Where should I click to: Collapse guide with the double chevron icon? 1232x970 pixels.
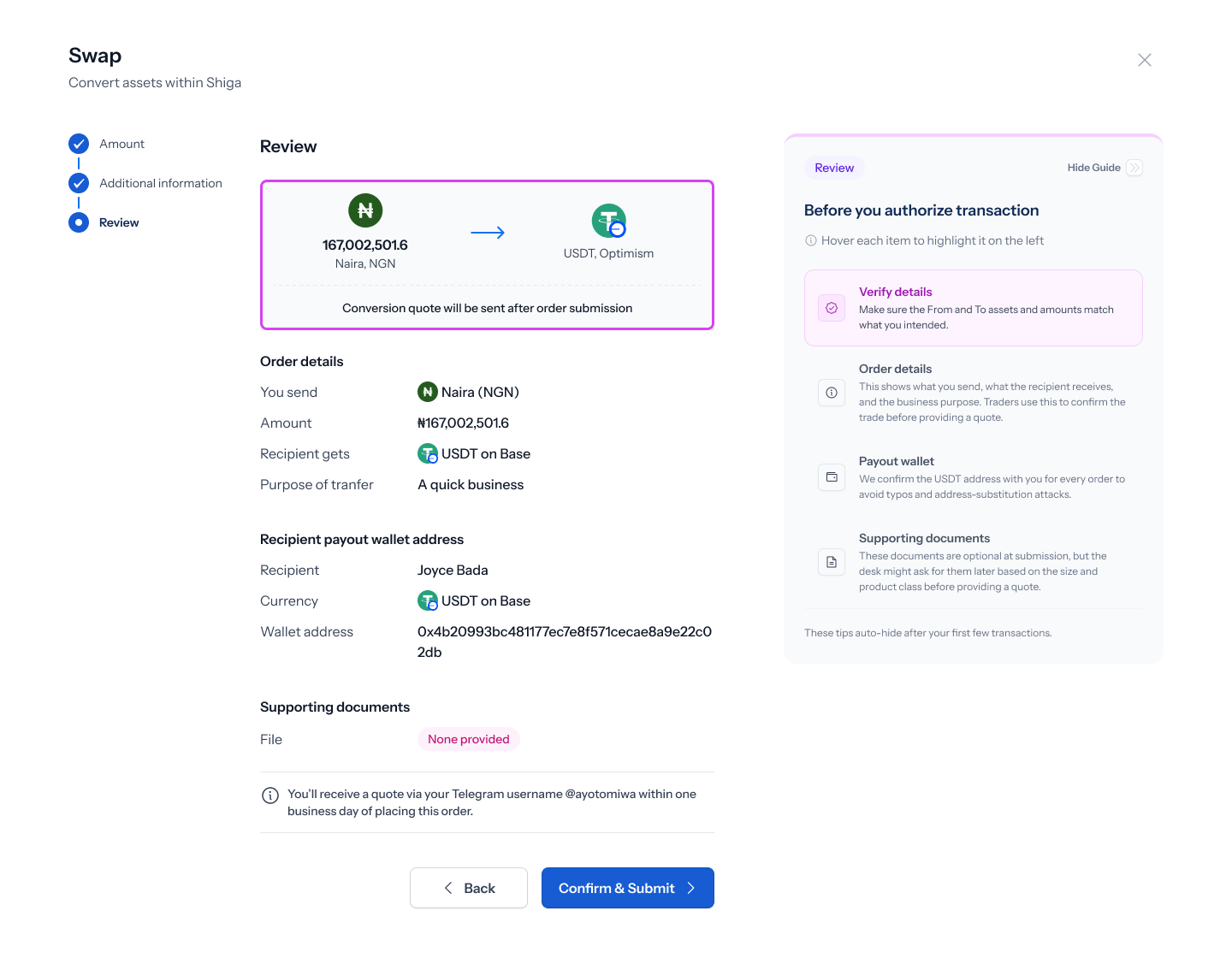[1134, 168]
